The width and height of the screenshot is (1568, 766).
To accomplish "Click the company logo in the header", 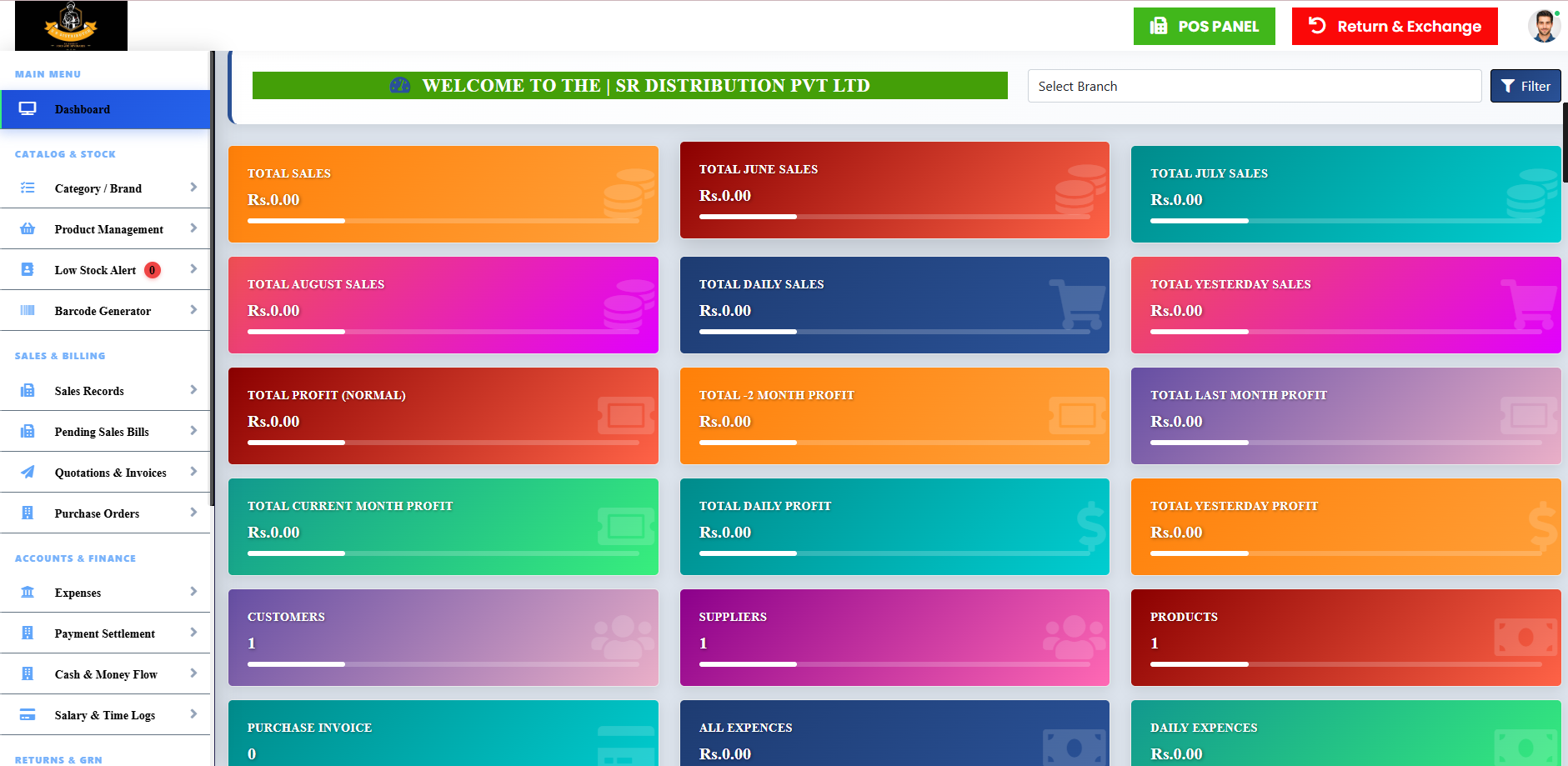I will pyautogui.click(x=71, y=25).
